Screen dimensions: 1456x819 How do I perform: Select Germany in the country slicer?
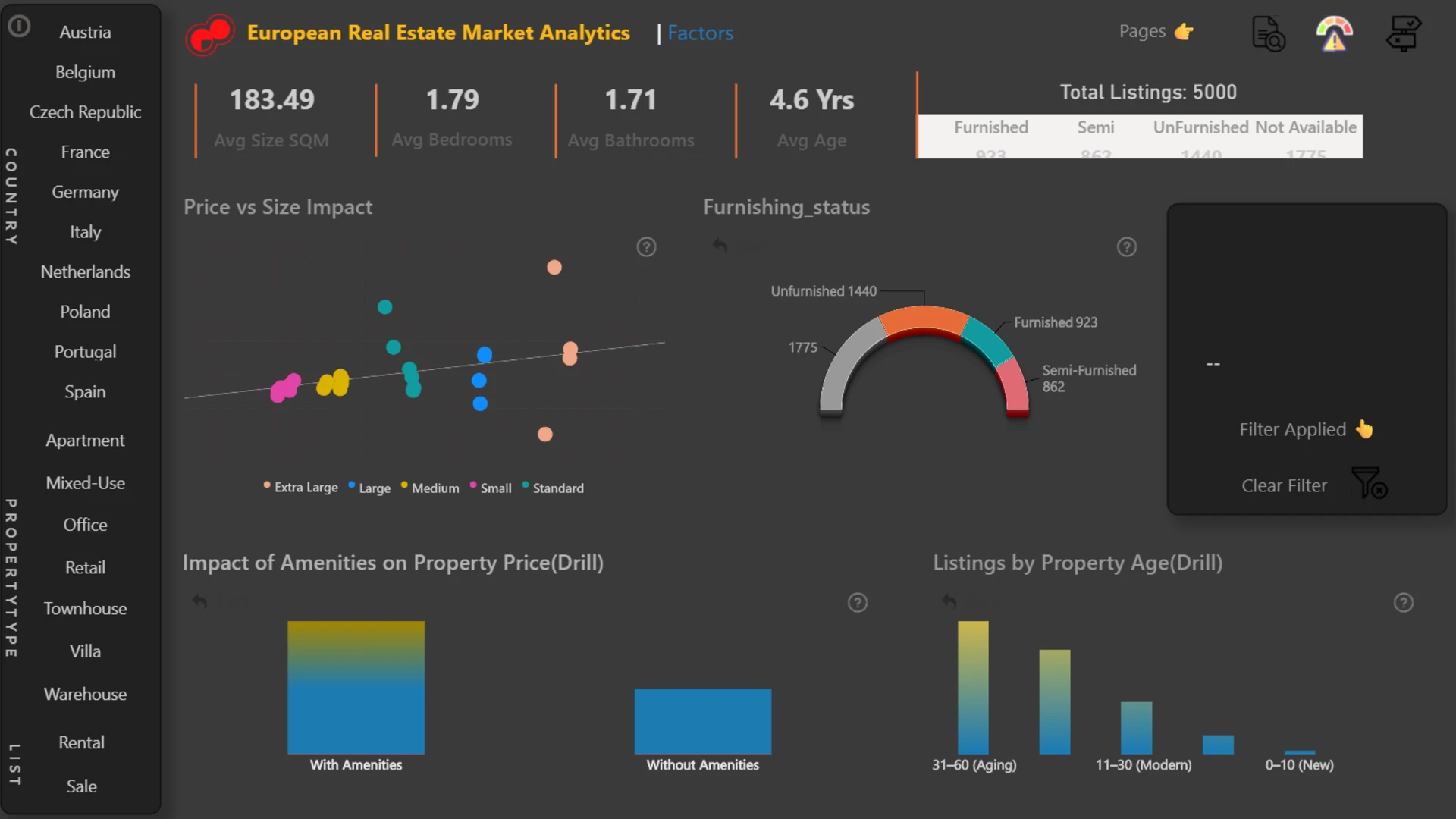click(85, 192)
